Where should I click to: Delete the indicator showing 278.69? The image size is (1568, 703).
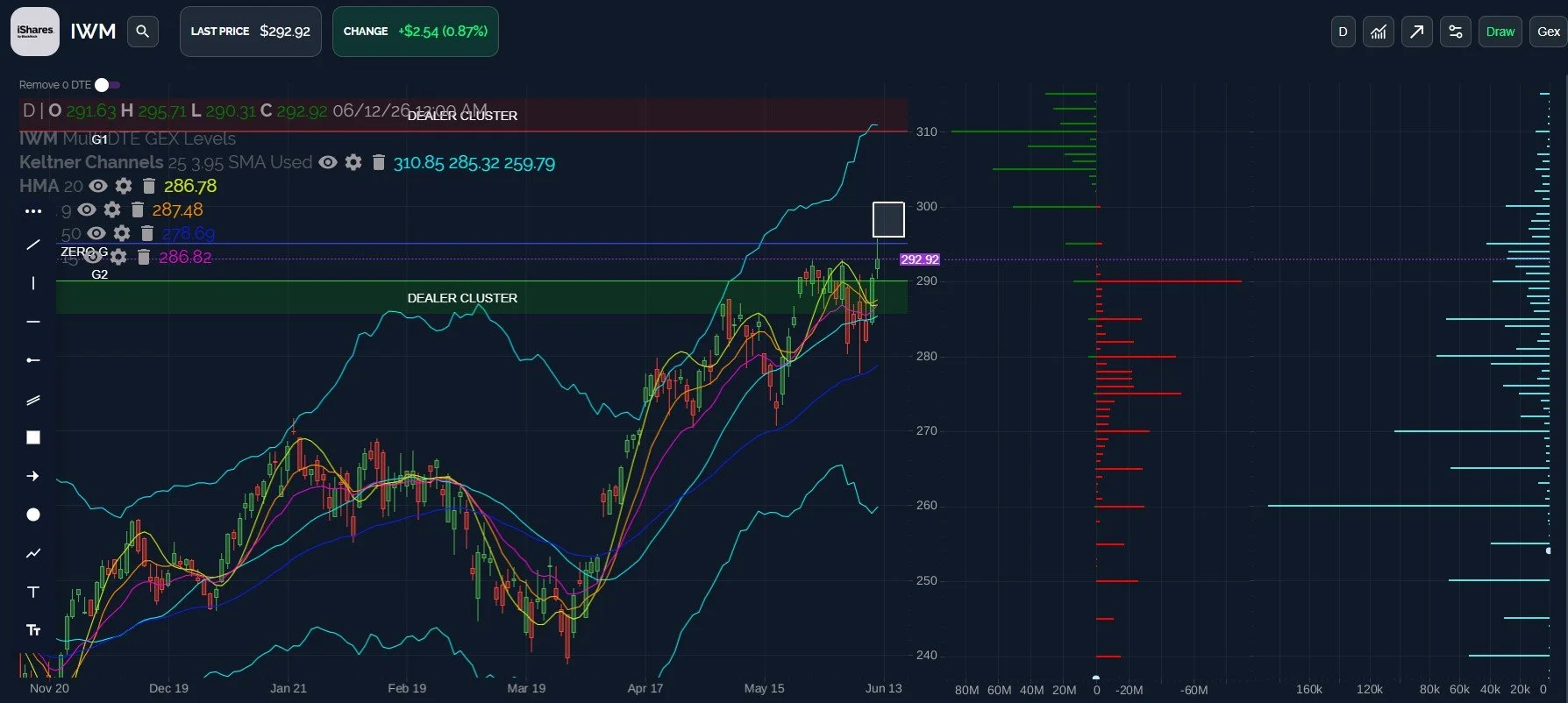click(x=147, y=233)
